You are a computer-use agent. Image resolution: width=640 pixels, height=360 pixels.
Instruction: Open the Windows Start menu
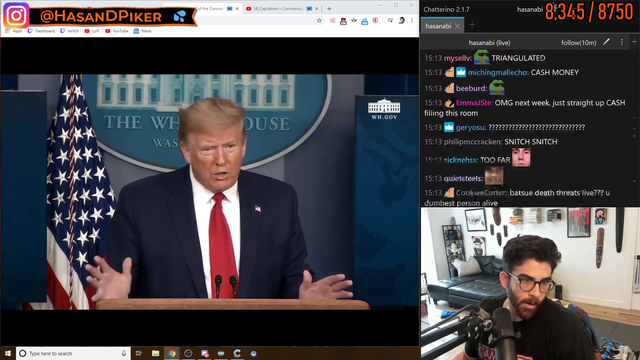[x=8, y=353]
